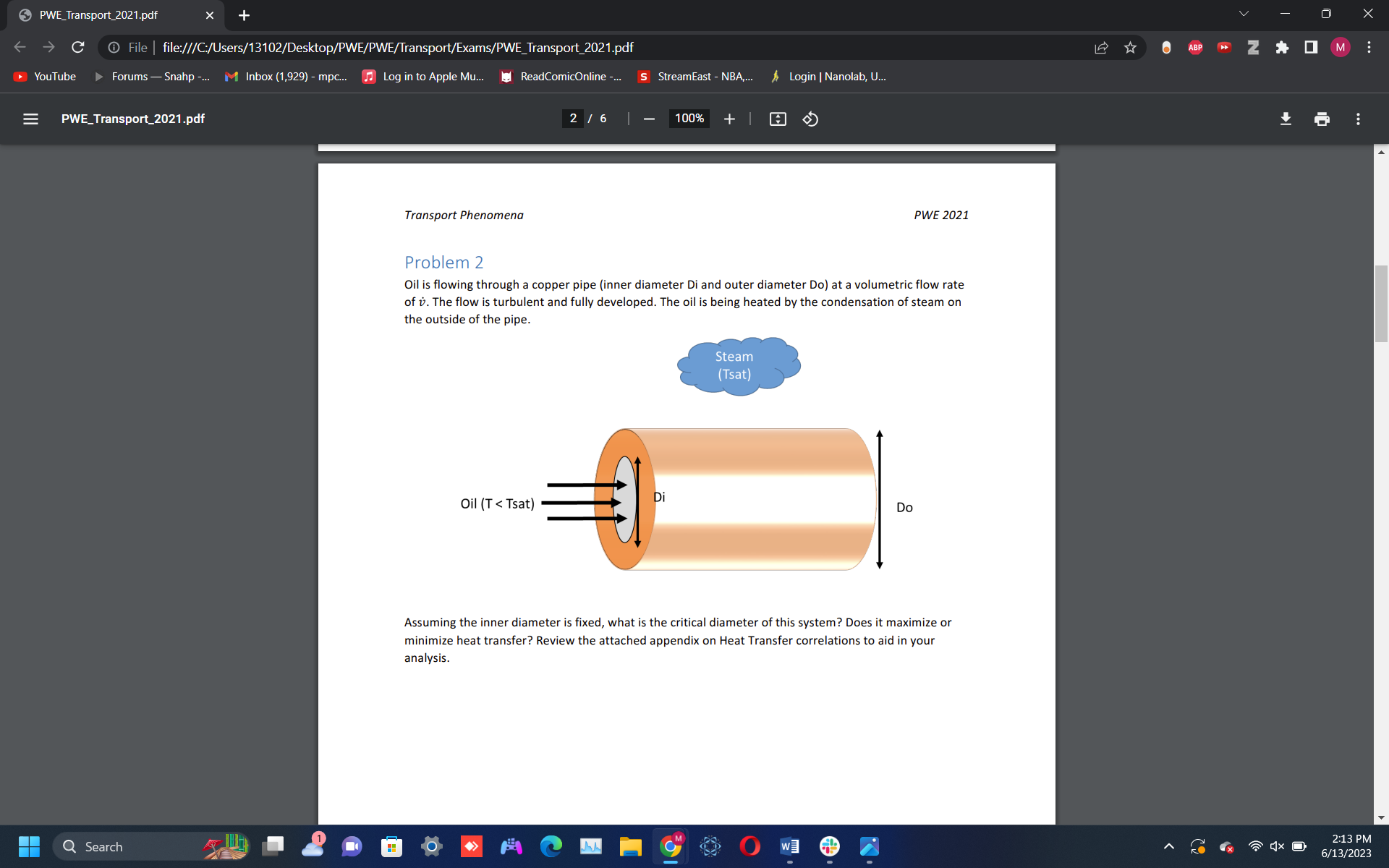This screenshot has width=1389, height=868.
Task: Click the page number input field
Action: [x=573, y=119]
